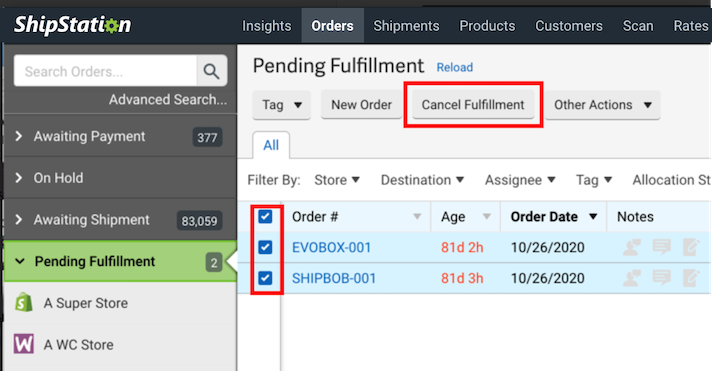Click the order date of EVOBOX-001
The height and width of the screenshot is (371, 712).
[548, 247]
